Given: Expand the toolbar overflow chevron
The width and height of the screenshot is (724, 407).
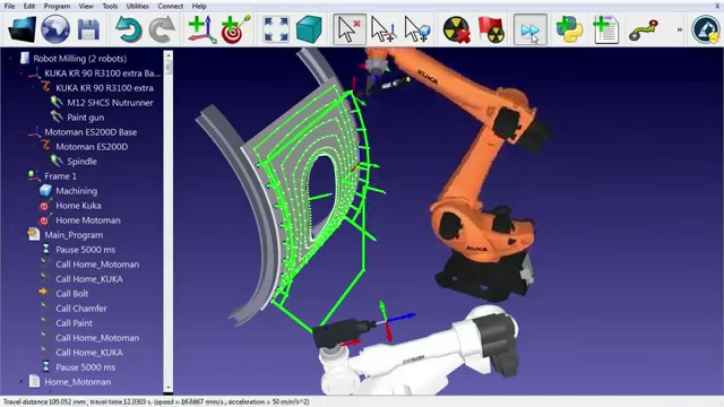Looking at the screenshot, I should [680, 29].
